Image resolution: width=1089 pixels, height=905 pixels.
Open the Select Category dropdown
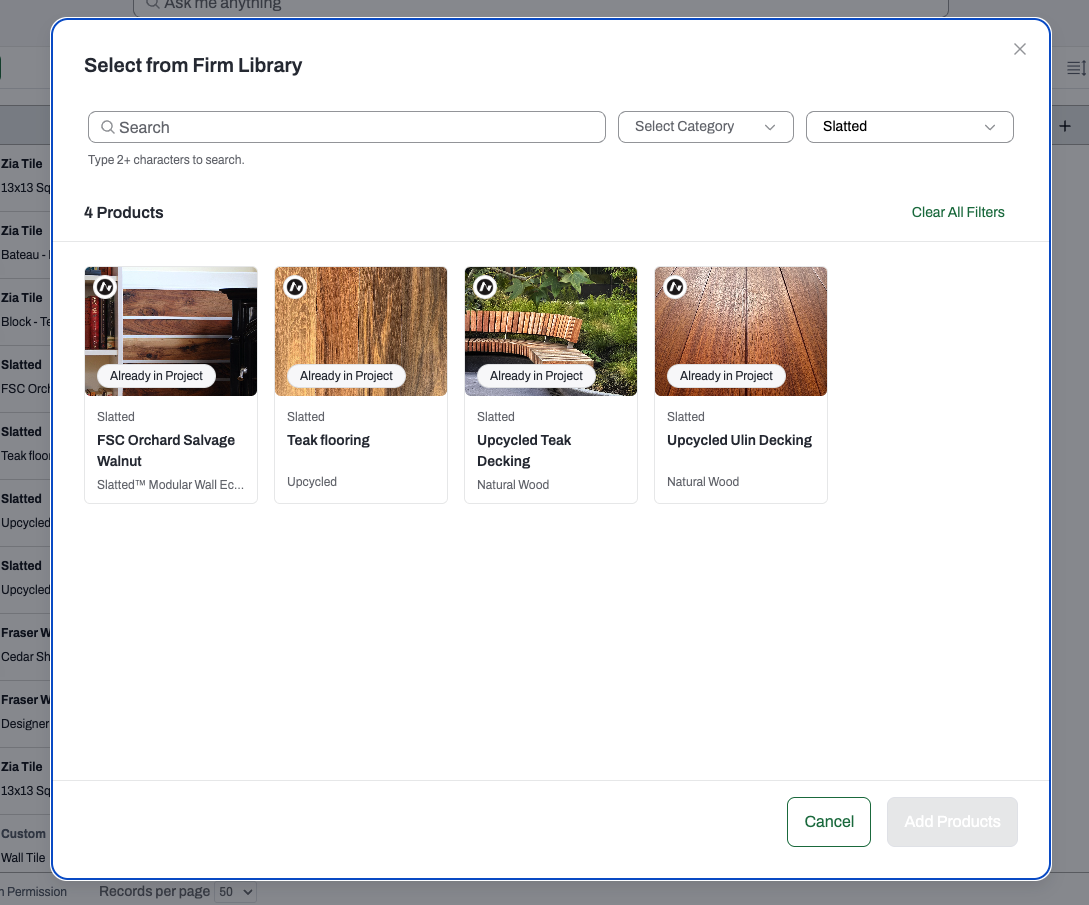pos(706,127)
